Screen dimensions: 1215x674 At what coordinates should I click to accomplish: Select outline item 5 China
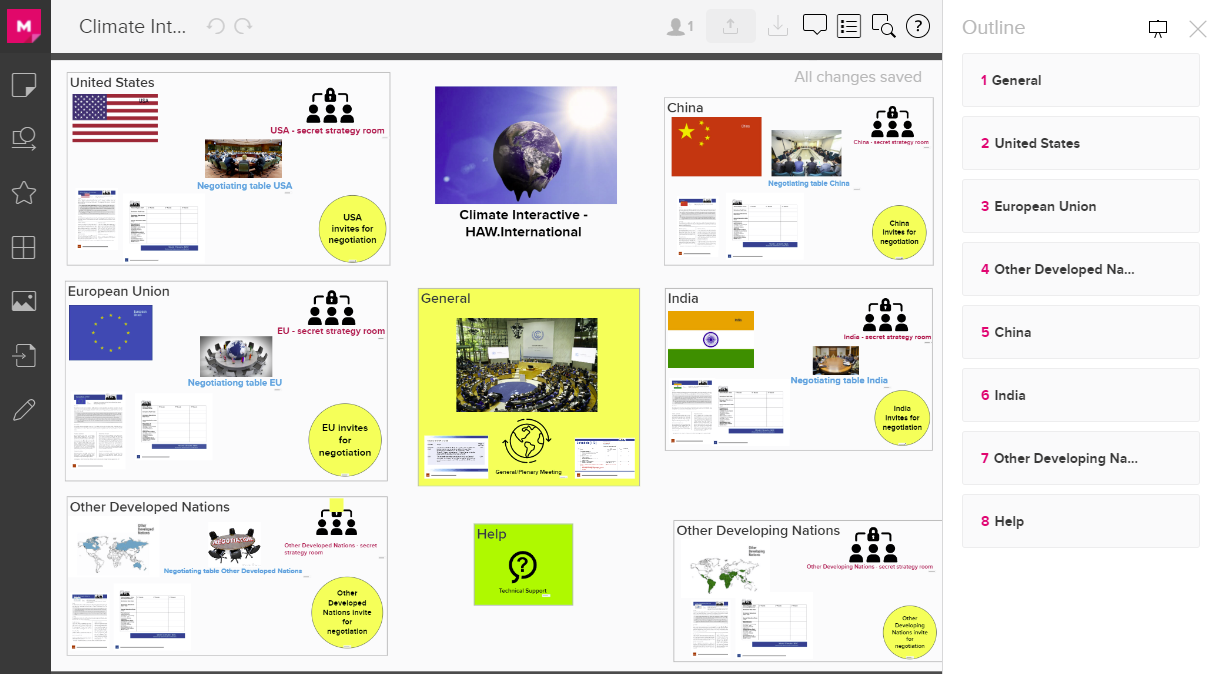pos(1080,332)
